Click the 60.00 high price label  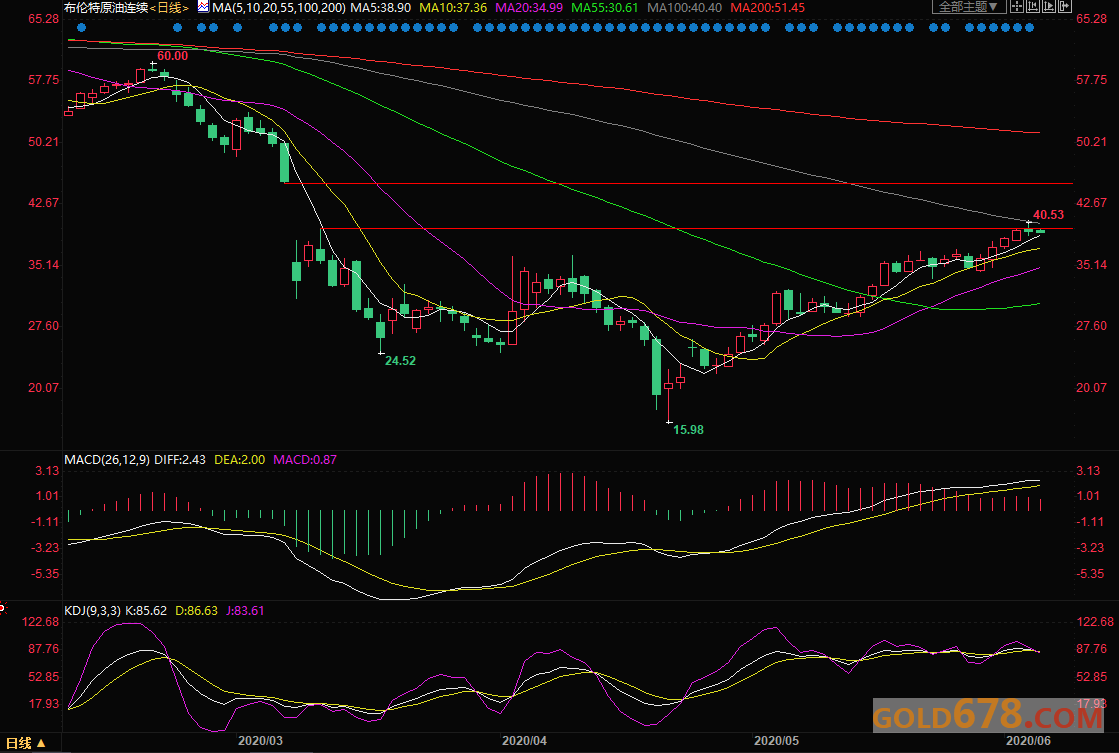[x=173, y=56]
